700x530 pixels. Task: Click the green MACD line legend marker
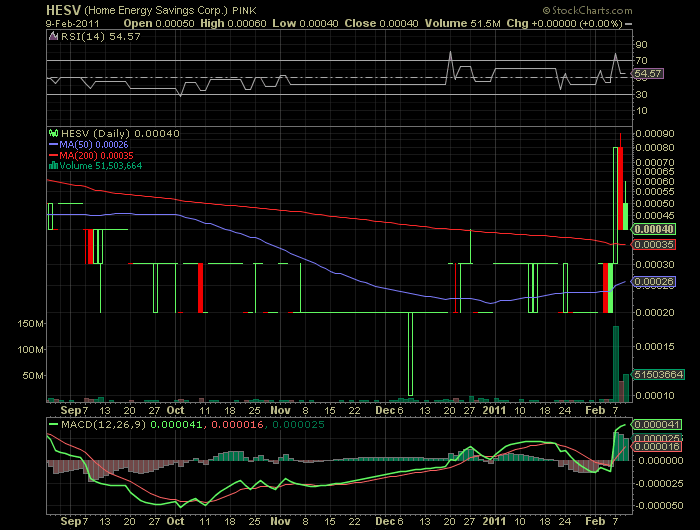(54, 424)
